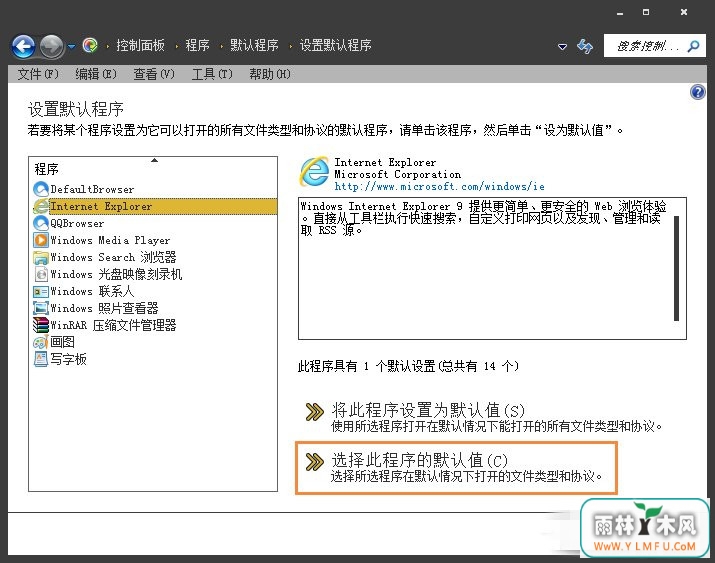Click the Control Panel icon in address bar
The width and height of the screenshot is (715, 563).
[x=90, y=45]
